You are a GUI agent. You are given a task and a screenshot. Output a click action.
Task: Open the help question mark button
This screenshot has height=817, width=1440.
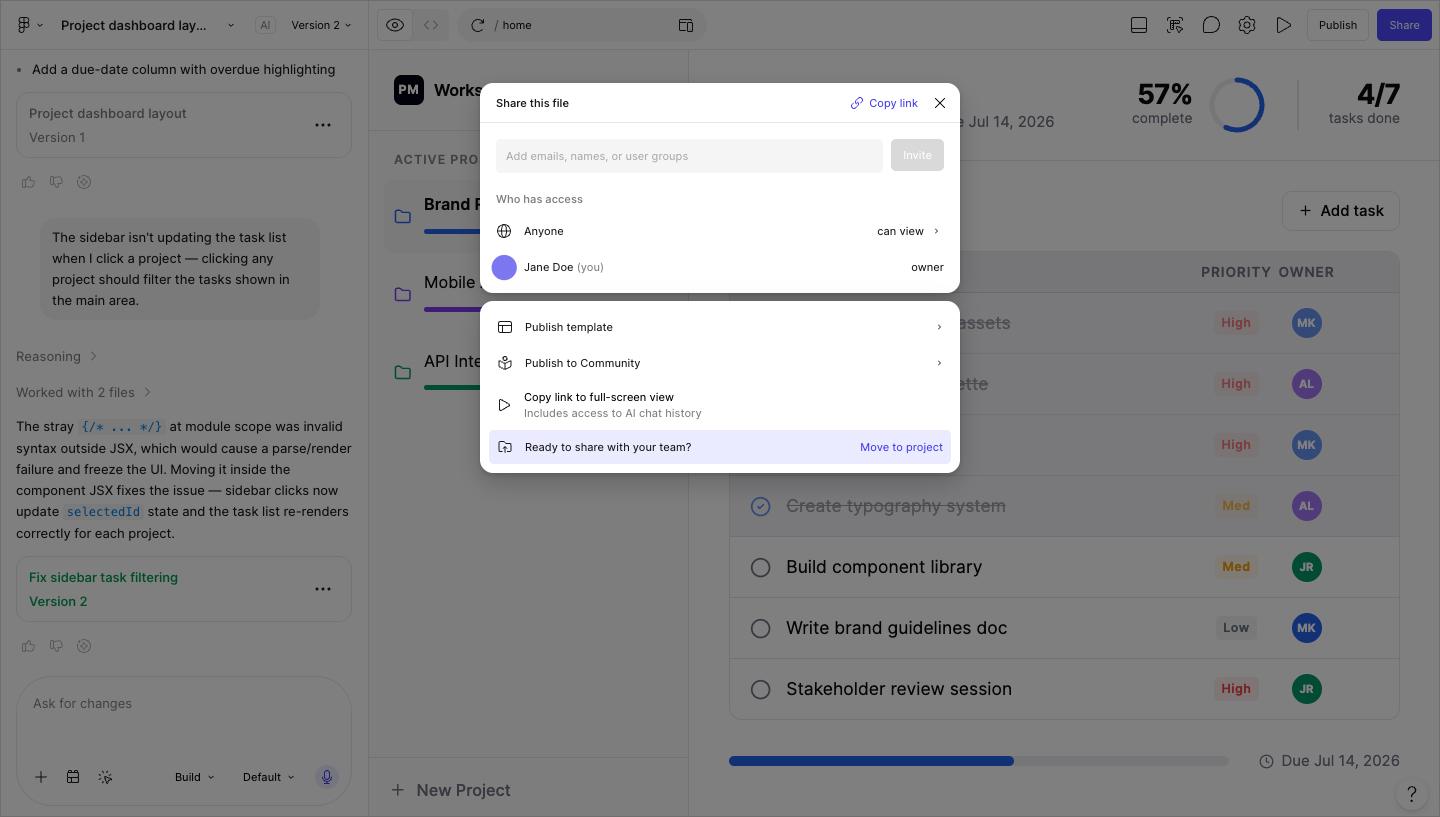(1411, 794)
